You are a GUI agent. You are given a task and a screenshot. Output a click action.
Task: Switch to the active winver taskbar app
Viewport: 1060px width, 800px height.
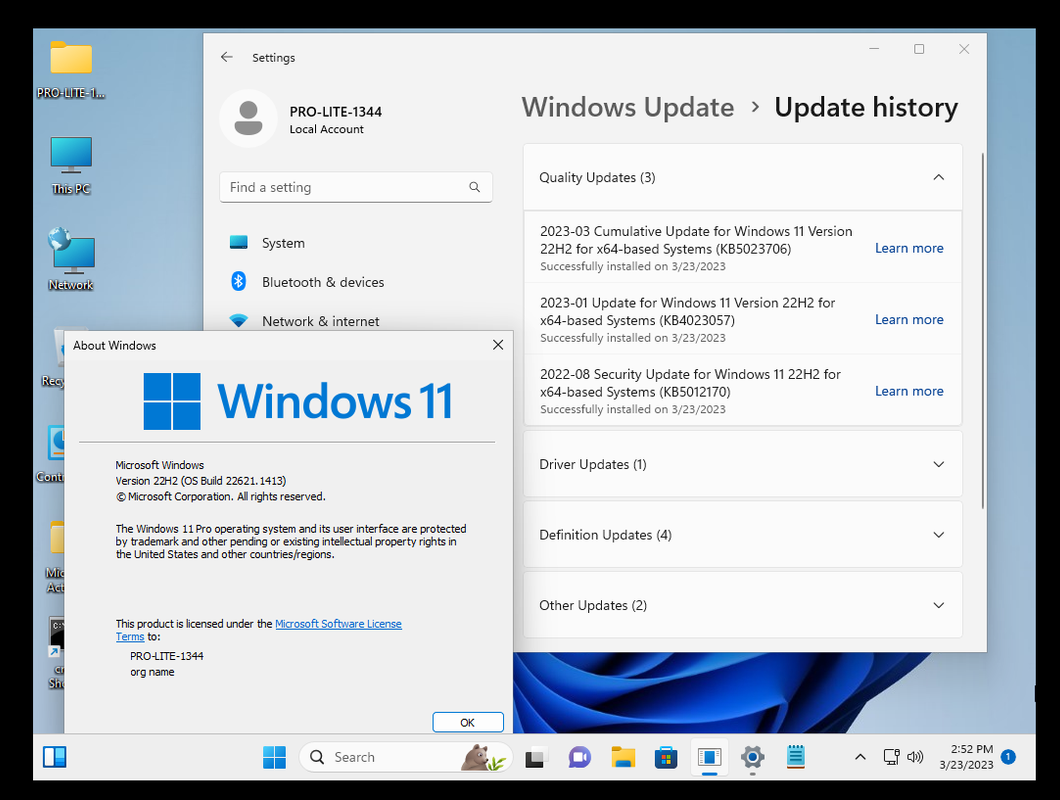709,757
